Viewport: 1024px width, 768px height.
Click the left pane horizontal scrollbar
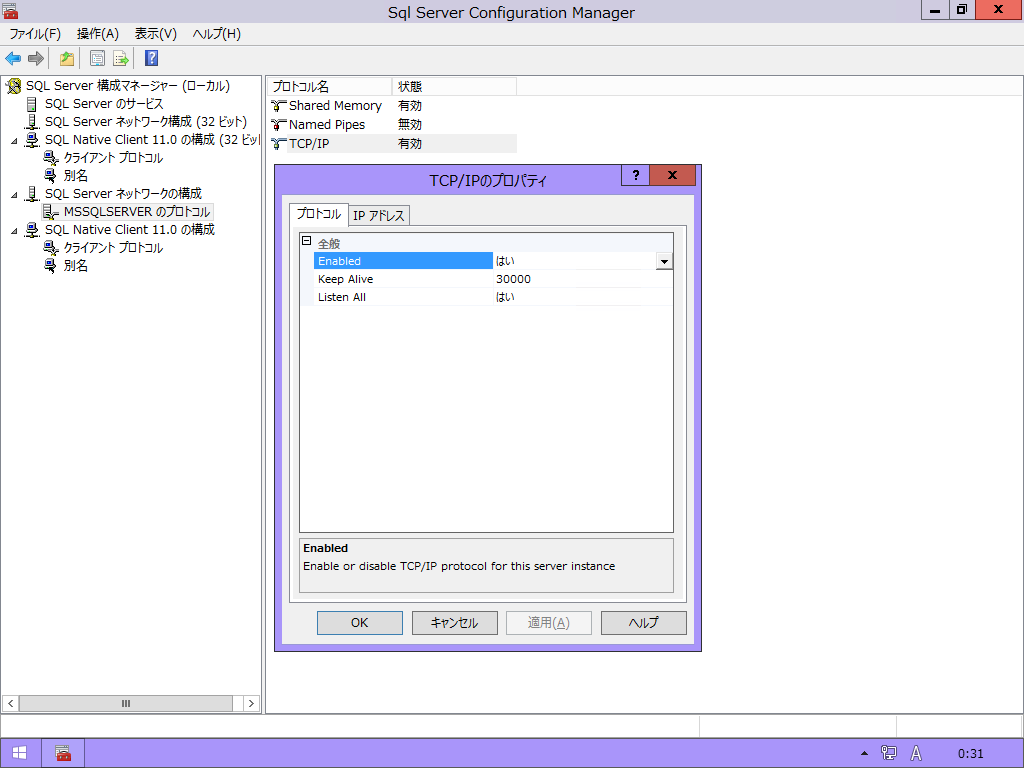click(x=126, y=703)
